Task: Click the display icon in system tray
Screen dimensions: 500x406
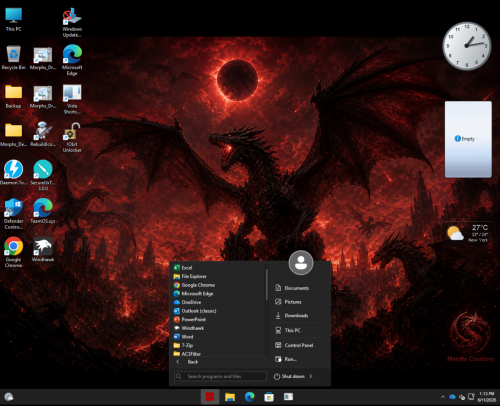Action: [471, 396]
